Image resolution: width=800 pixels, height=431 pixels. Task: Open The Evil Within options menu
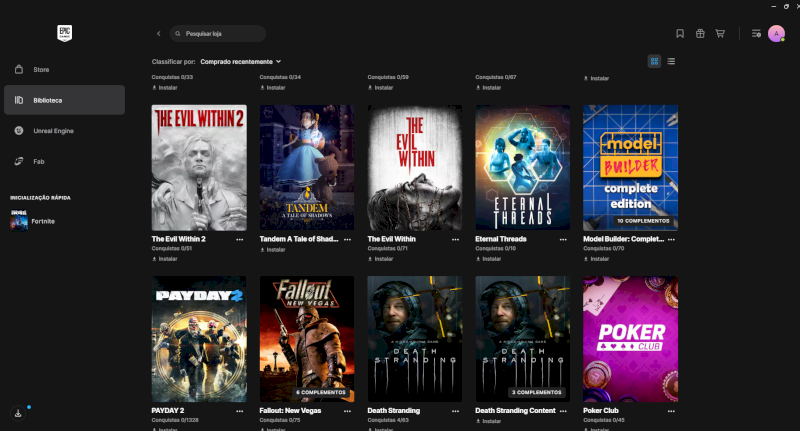click(455, 239)
